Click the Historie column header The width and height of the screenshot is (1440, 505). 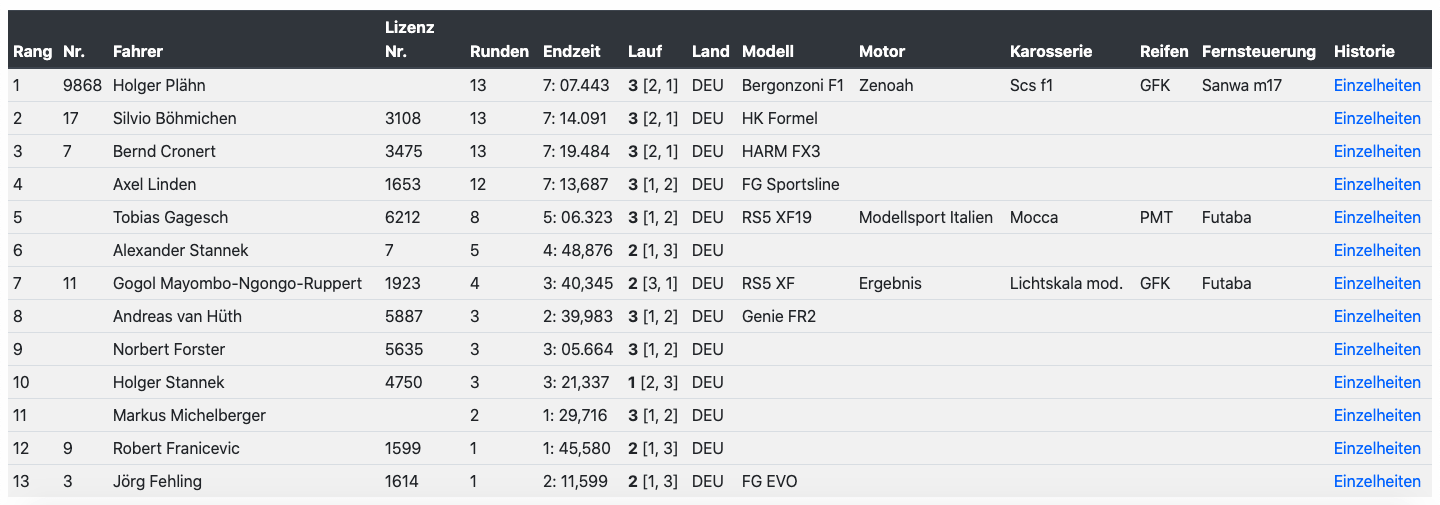pos(1364,52)
